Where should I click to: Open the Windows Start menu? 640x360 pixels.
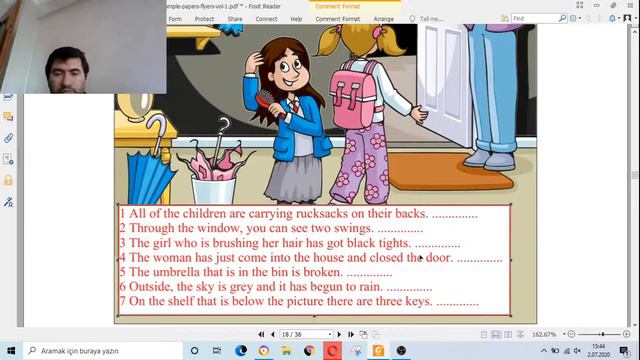[x=11, y=351]
